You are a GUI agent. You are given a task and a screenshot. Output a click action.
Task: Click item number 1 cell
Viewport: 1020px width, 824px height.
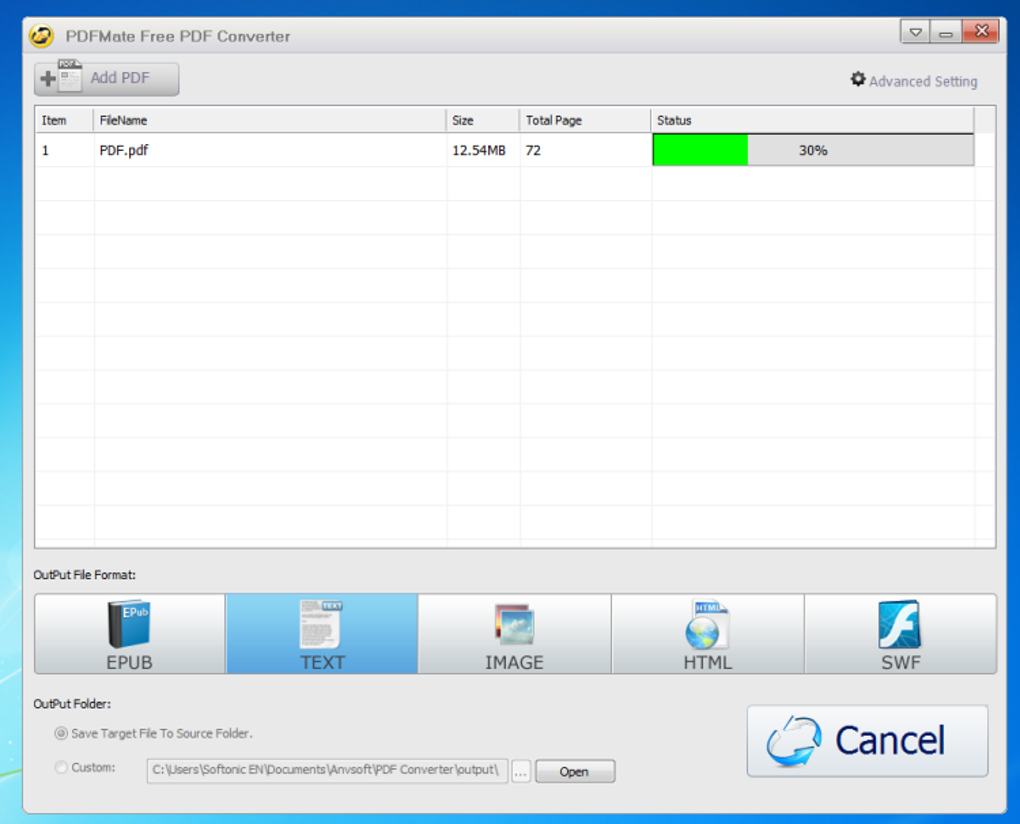pos(64,150)
